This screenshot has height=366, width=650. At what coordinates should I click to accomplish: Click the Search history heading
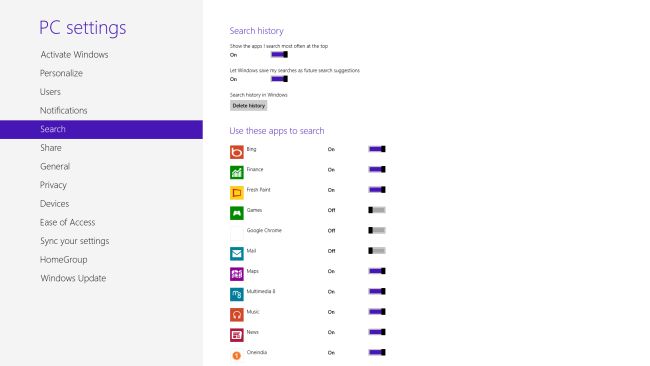point(257,31)
